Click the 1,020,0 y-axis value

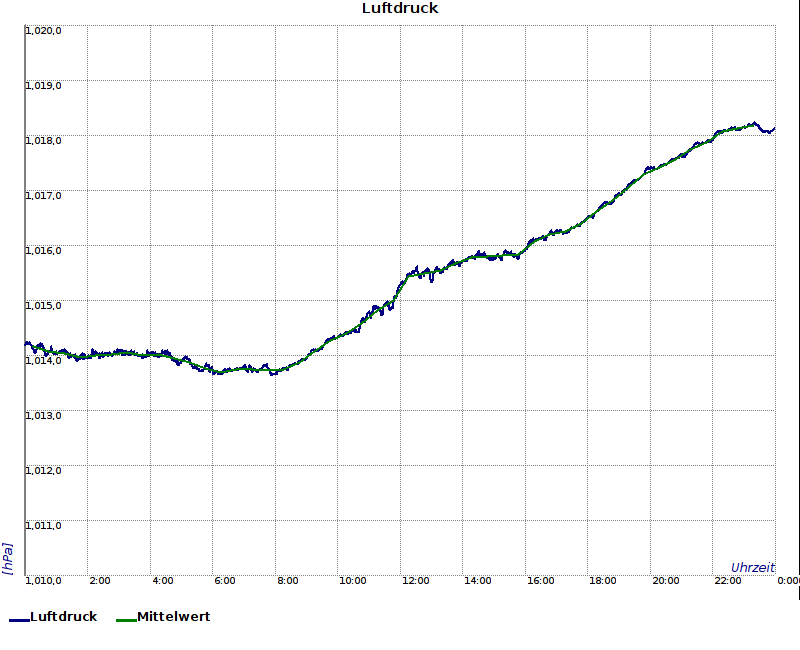(43, 31)
